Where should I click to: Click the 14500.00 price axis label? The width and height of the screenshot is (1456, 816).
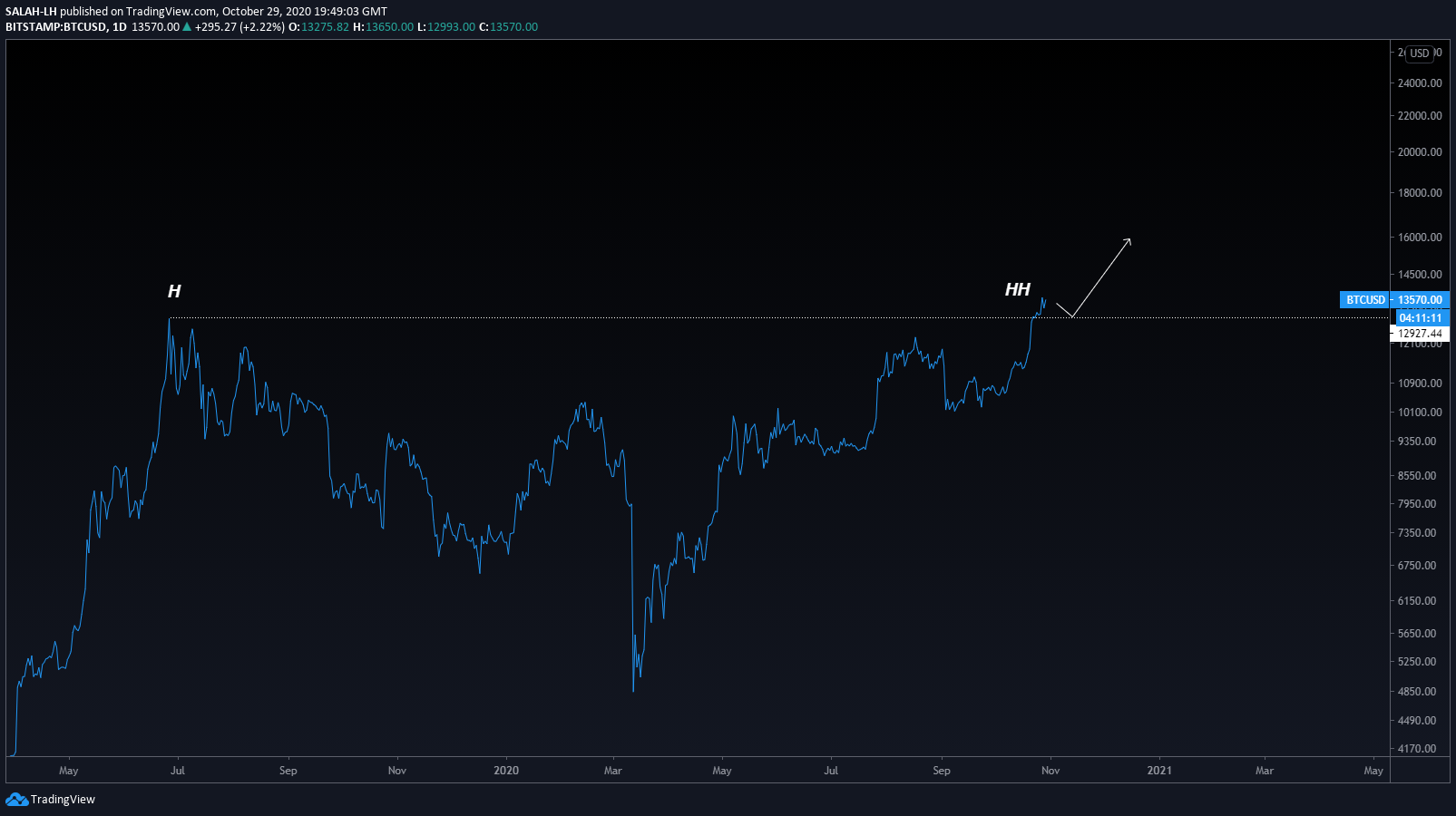tap(1420, 275)
